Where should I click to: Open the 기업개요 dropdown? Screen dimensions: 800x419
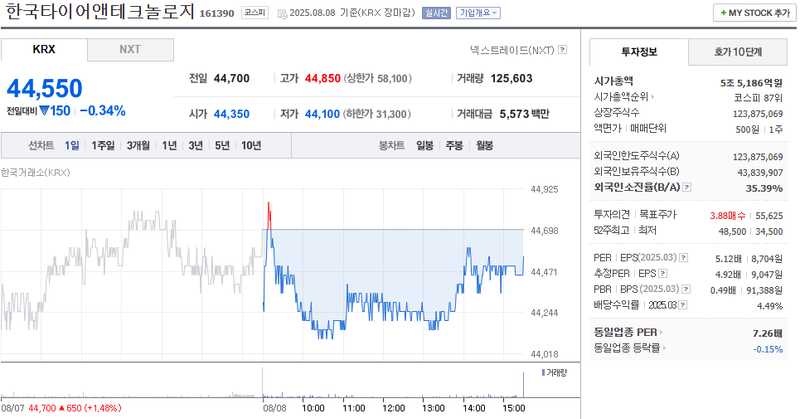(x=478, y=13)
